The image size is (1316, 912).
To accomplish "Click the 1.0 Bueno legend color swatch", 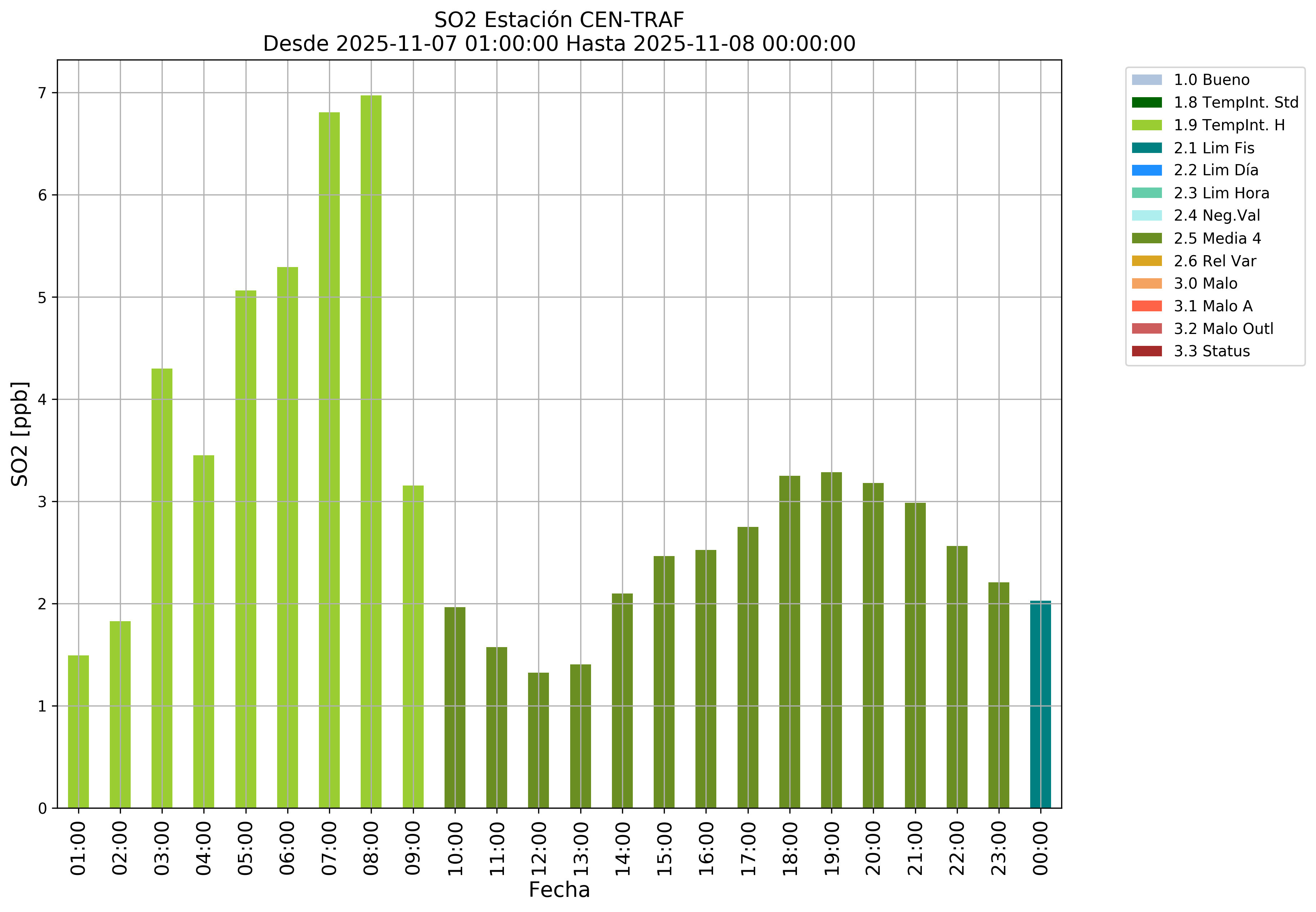I will point(1146,80).
